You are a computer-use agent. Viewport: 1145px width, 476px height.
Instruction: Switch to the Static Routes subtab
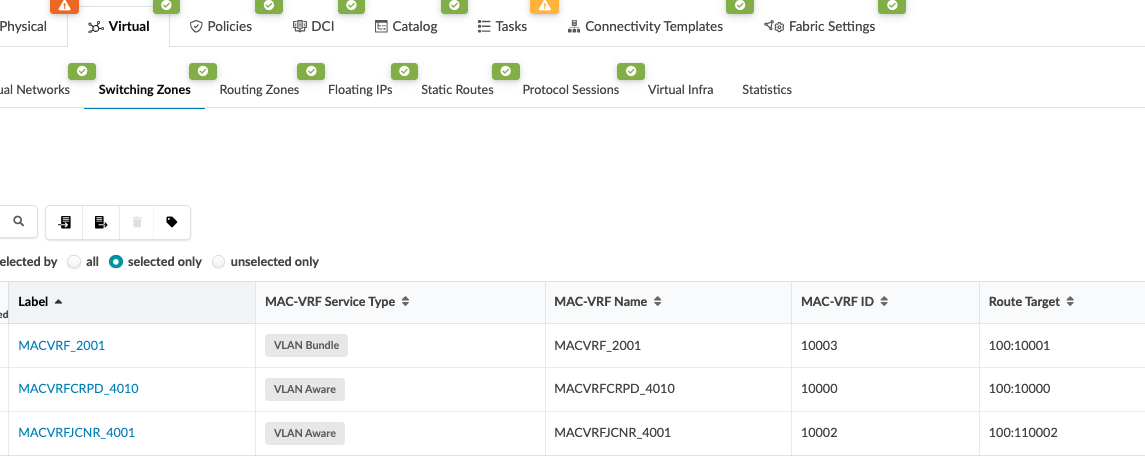[457, 90]
